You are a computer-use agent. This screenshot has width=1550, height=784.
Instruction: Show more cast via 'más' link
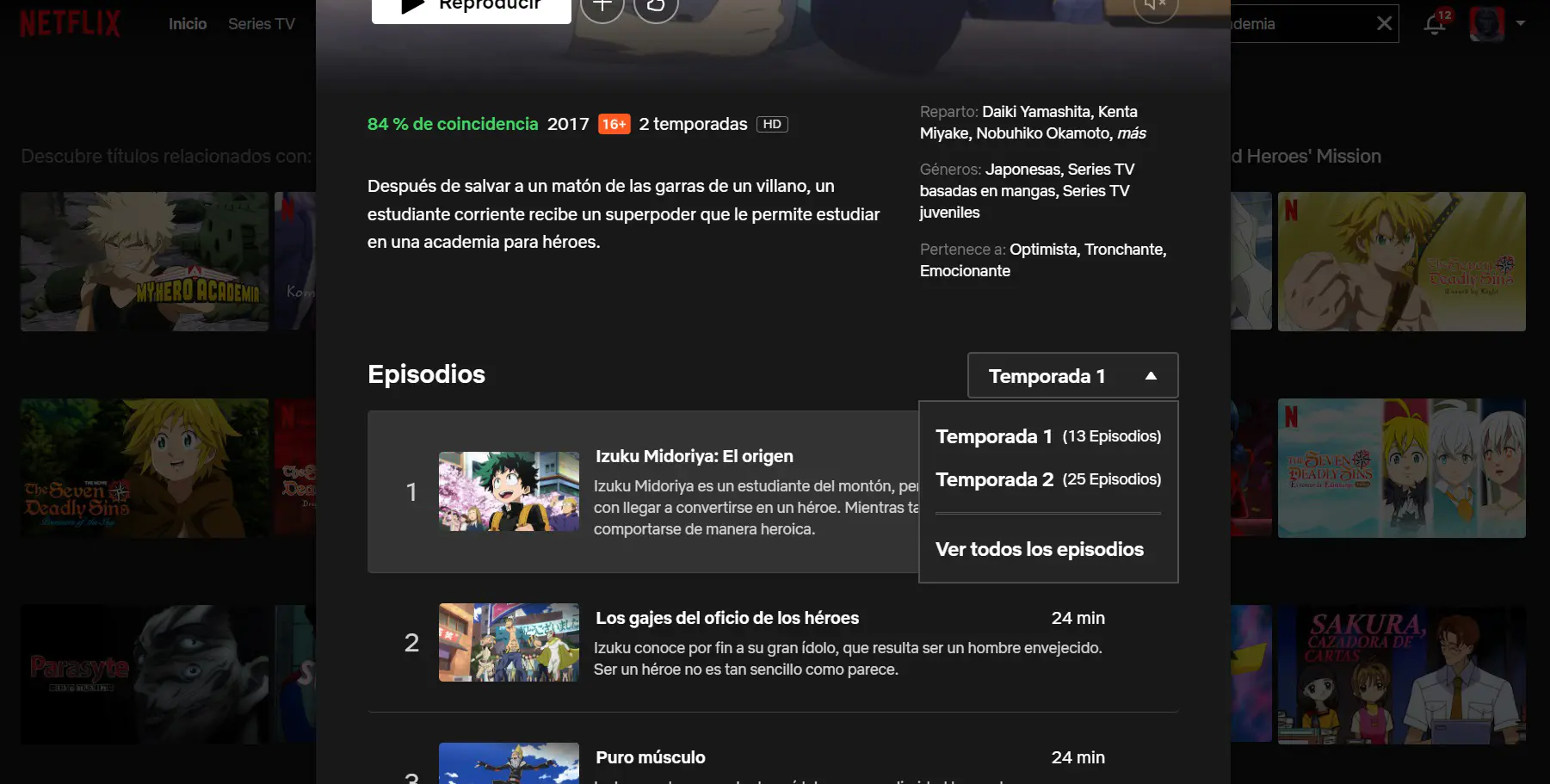coord(1132,133)
